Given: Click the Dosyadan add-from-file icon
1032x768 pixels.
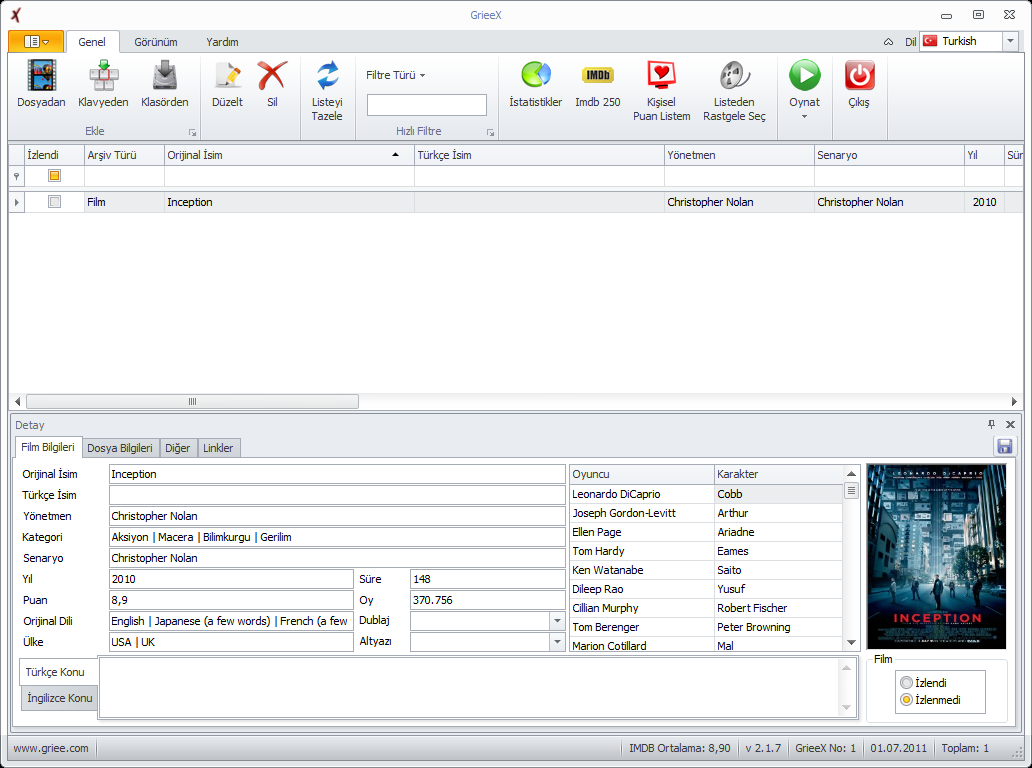Looking at the screenshot, I should (41, 76).
